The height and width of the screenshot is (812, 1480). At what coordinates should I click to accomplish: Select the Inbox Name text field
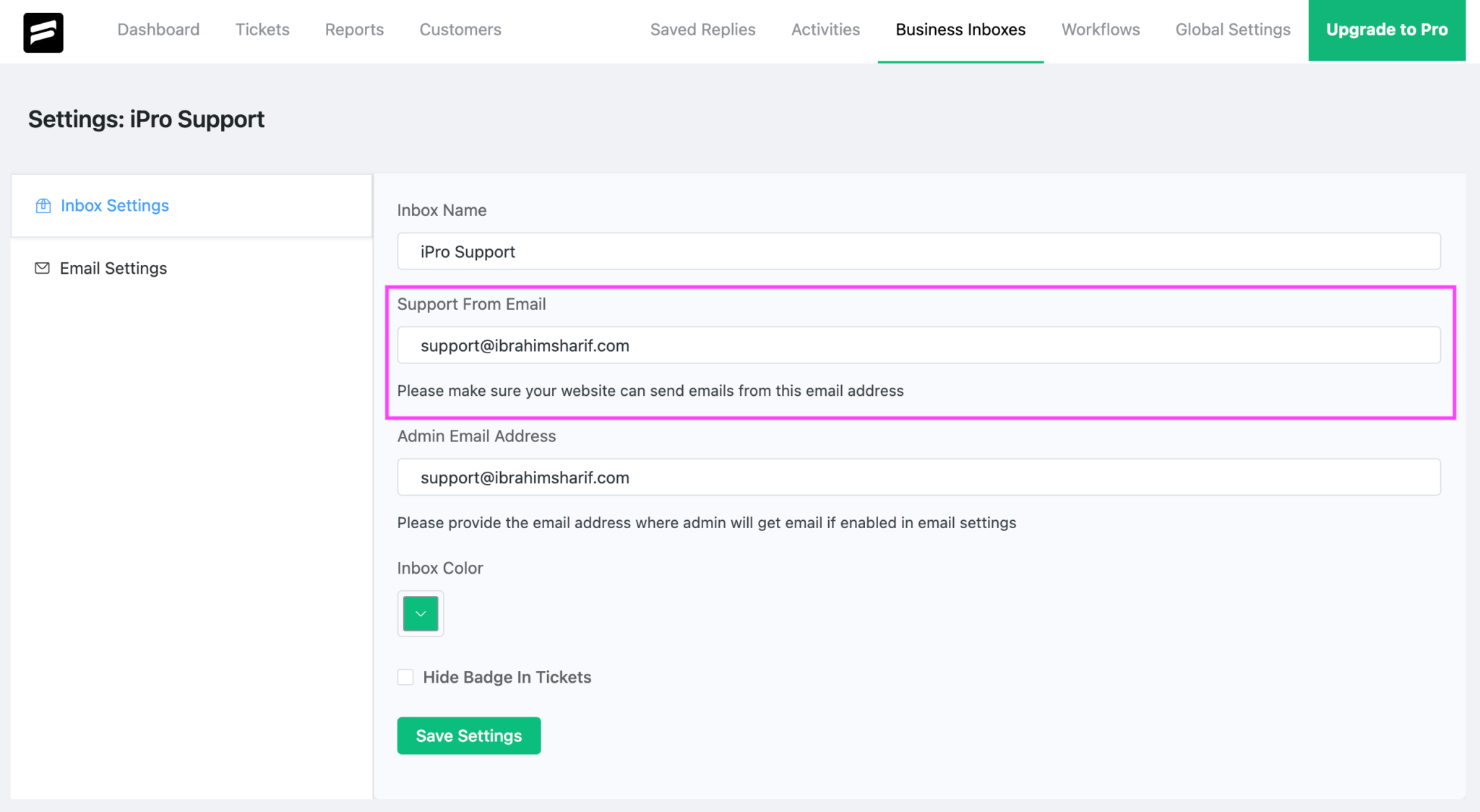[918, 251]
